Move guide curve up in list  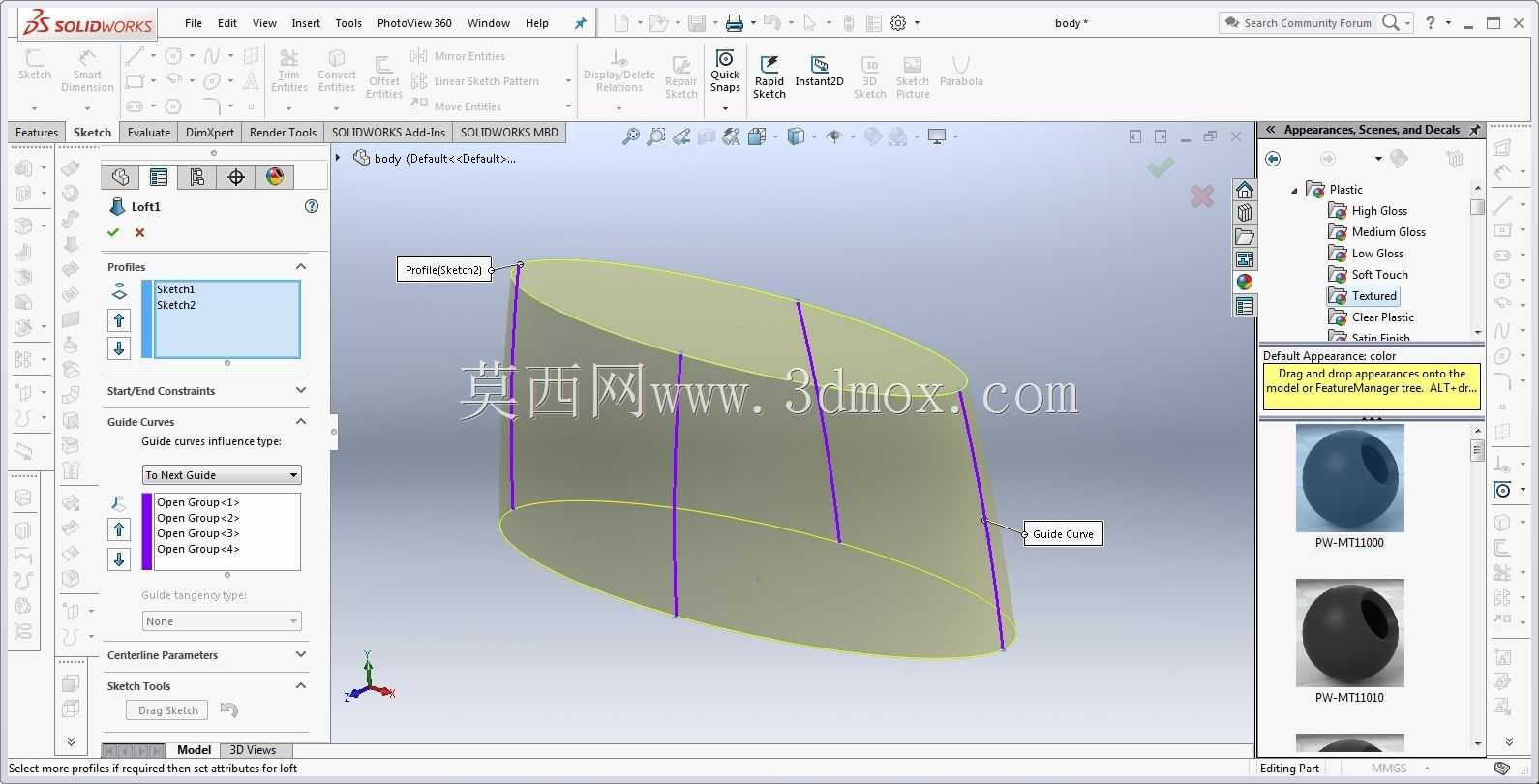pos(119,529)
